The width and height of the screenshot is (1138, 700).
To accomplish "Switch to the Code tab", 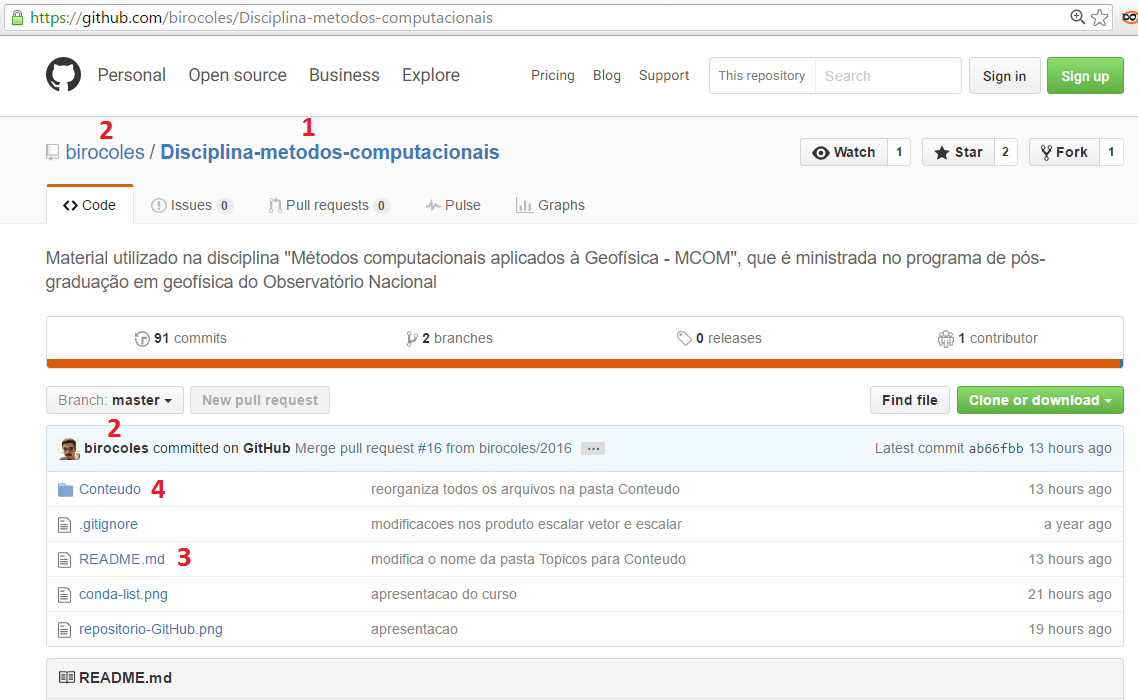I will click(89, 205).
